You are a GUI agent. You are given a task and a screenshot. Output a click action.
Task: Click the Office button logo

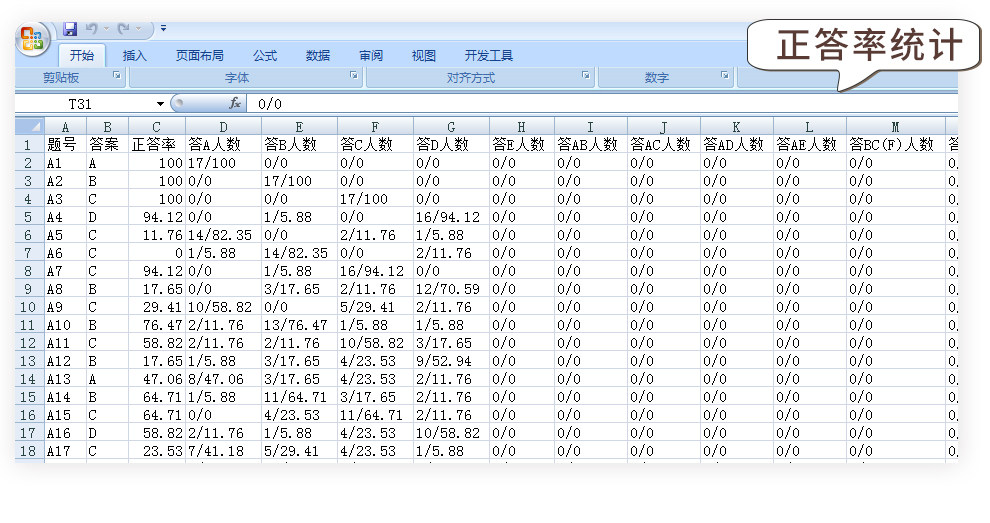(32, 39)
